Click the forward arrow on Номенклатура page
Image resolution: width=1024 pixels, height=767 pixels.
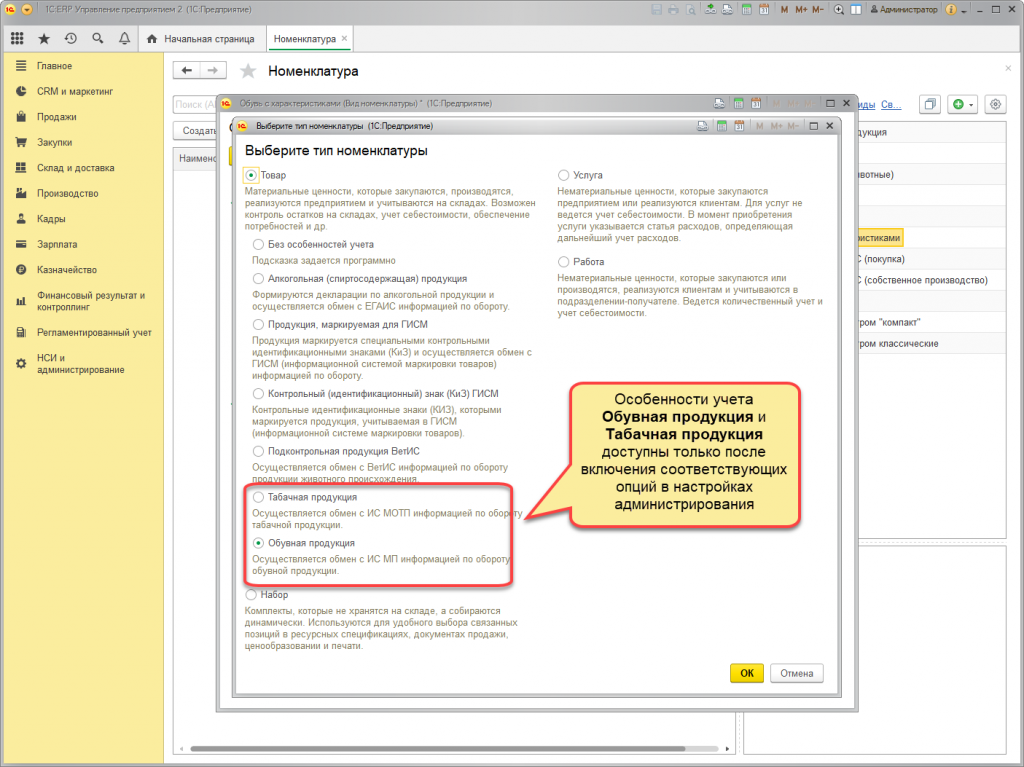tap(213, 71)
